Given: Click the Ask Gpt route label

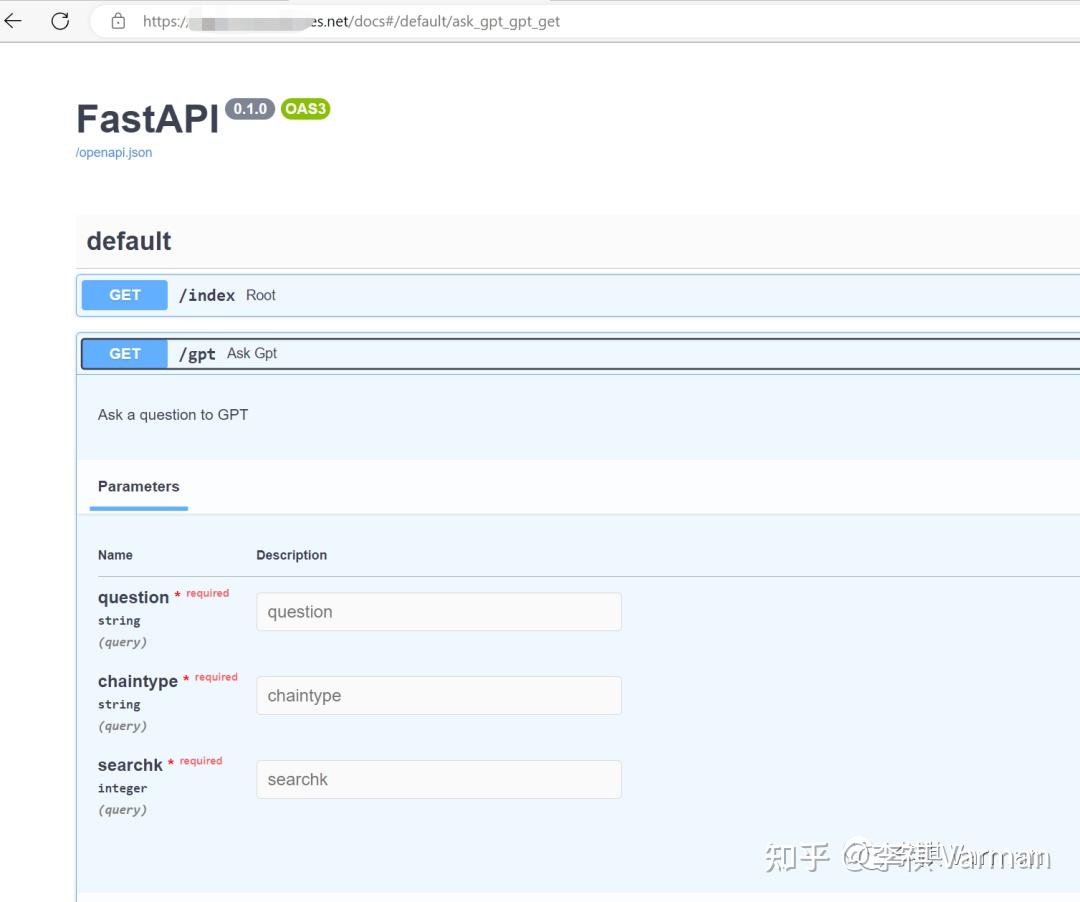Looking at the screenshot, I should 251,353.
